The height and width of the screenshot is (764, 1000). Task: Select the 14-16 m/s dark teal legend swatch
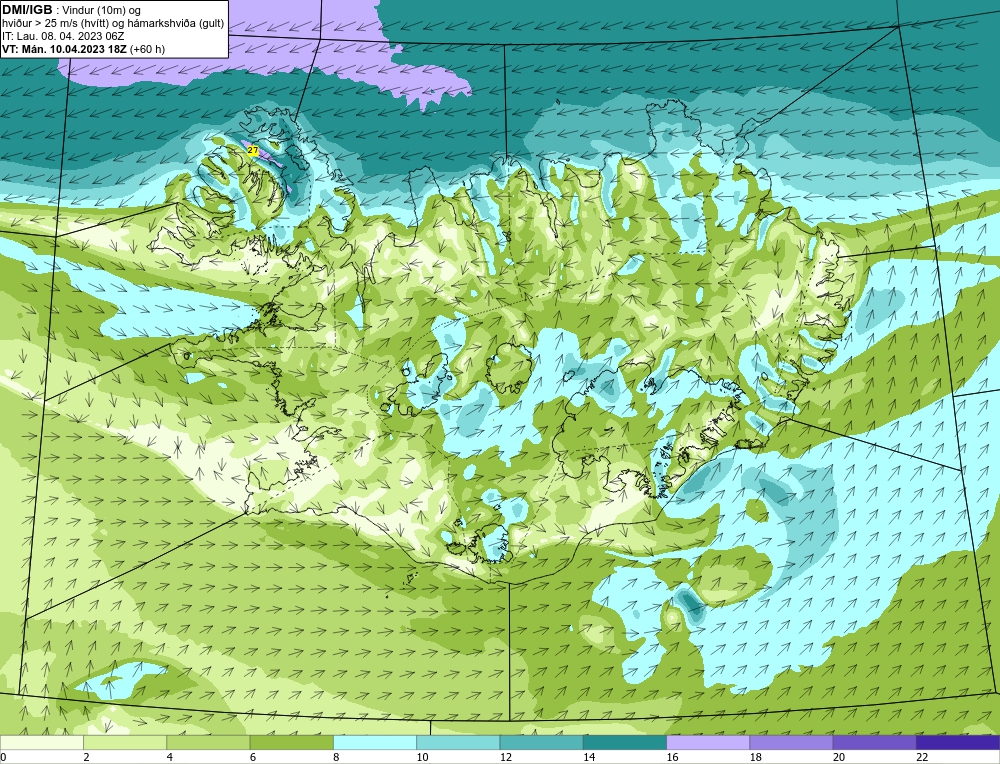625,743
